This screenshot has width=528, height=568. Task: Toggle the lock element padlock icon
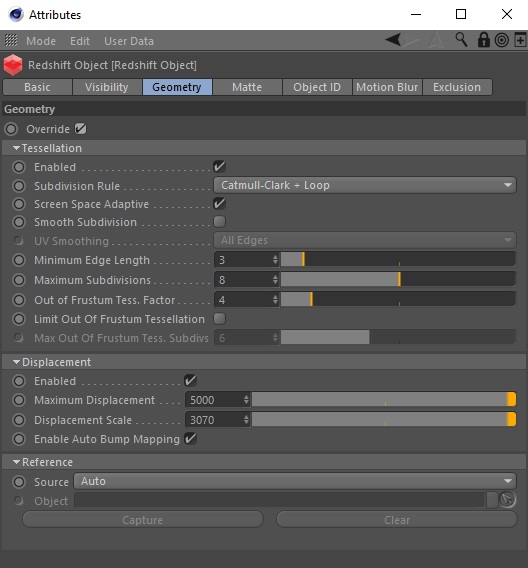coord(483,40)
